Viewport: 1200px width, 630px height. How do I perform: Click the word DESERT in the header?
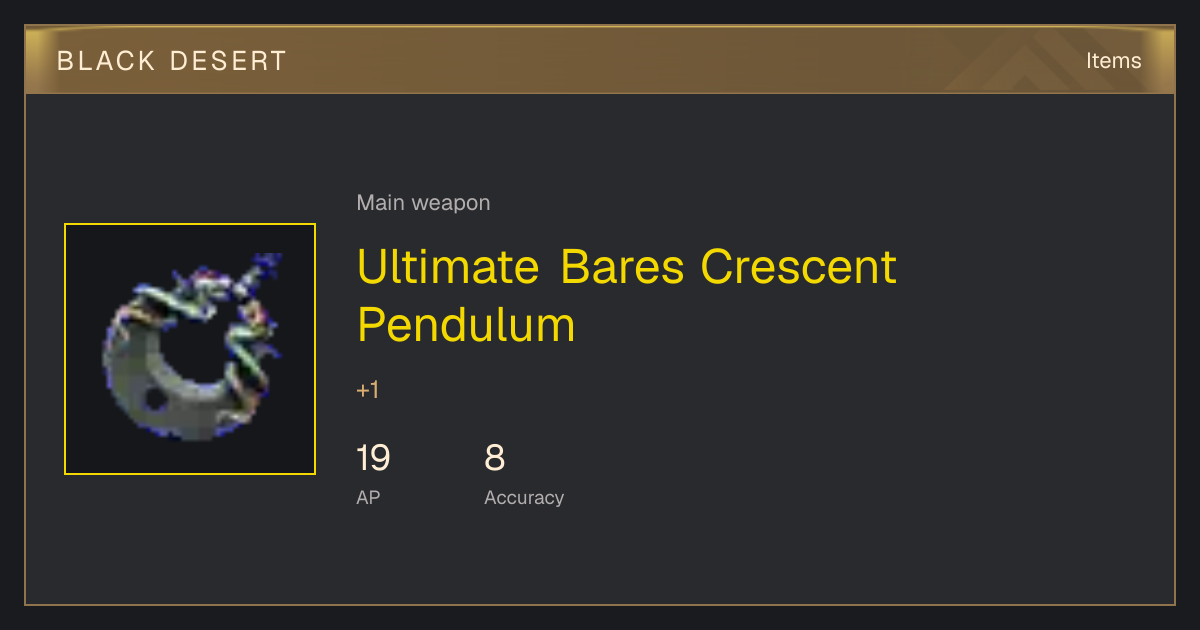pyautogui.click(x=228, y=61)
